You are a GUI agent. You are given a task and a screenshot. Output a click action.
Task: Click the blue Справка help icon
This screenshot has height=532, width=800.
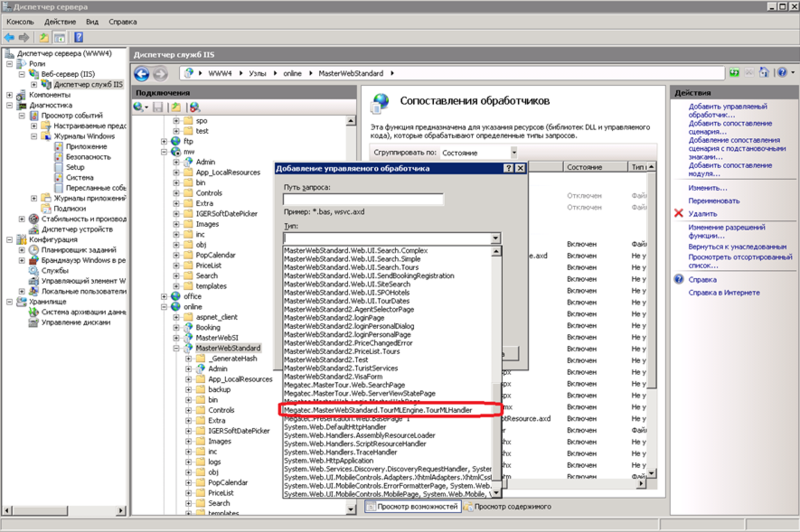[680, 279]
